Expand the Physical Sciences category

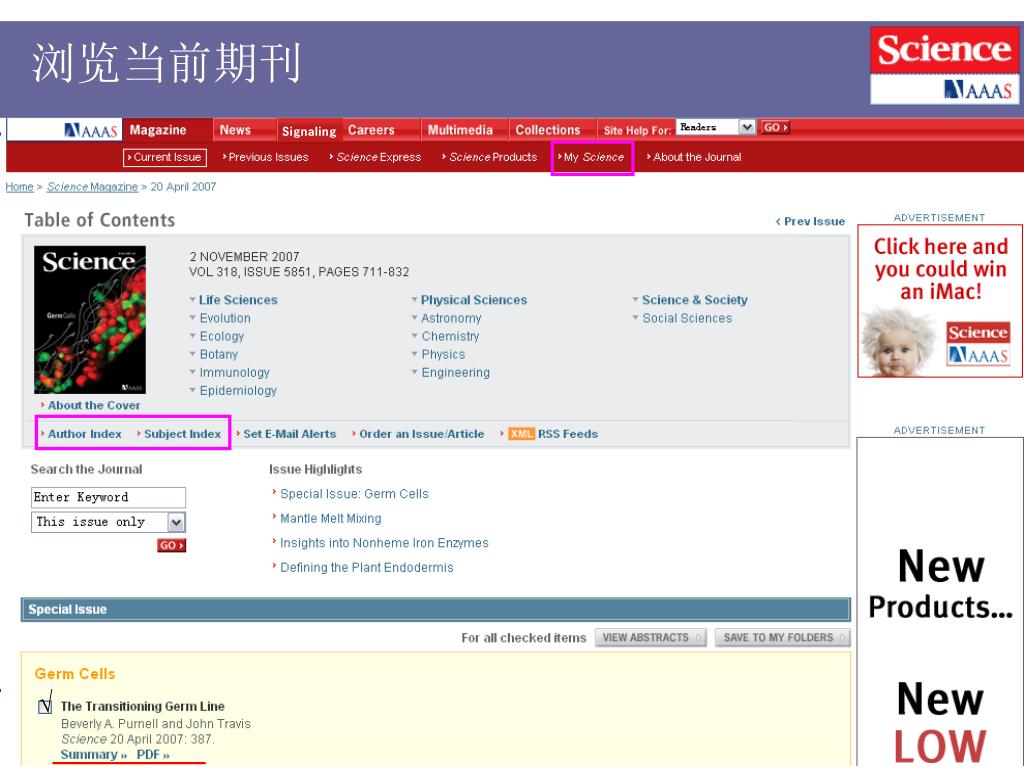[473, 300]
